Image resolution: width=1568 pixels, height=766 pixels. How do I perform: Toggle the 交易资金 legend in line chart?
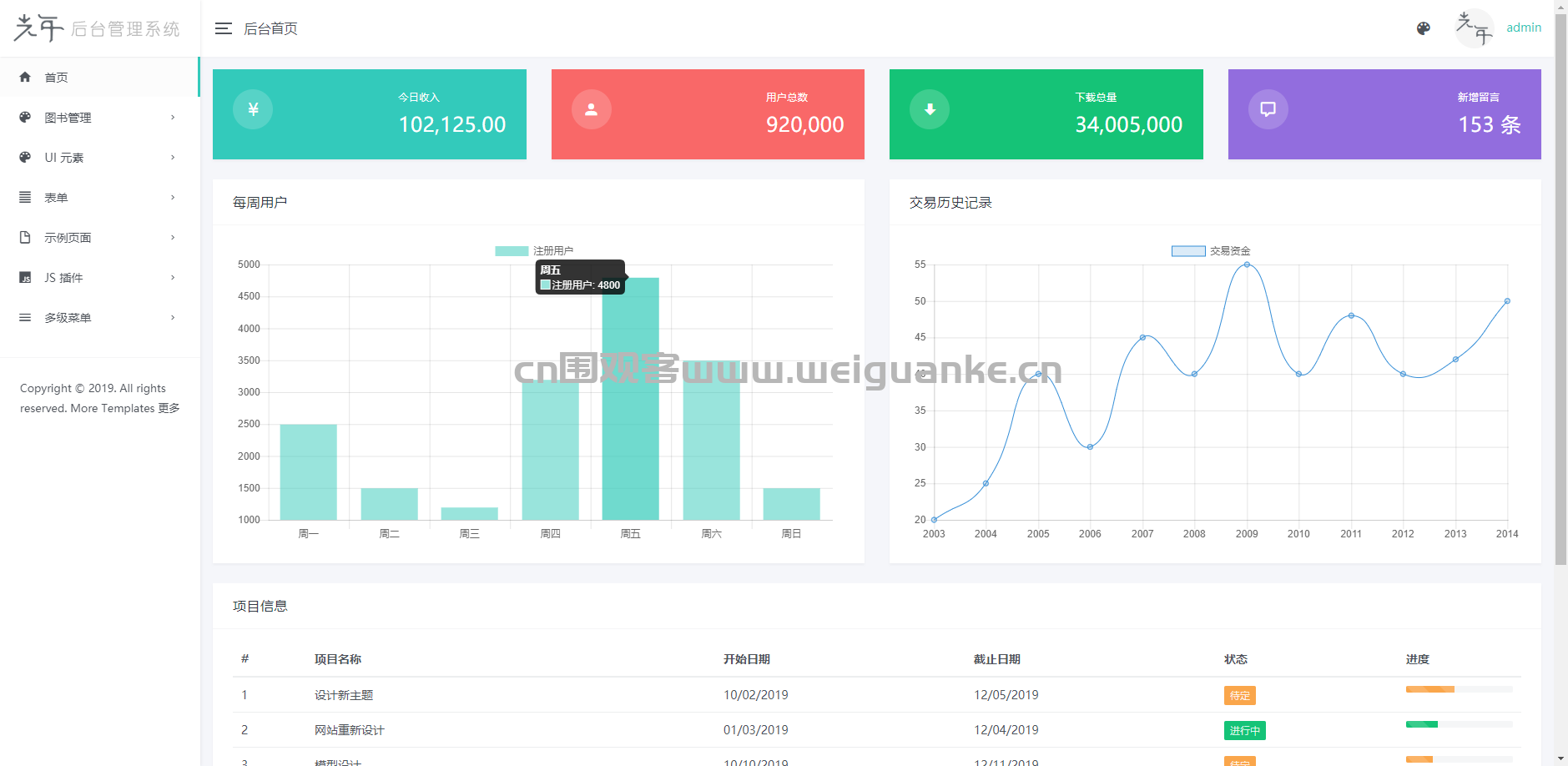click(1211, 251)
